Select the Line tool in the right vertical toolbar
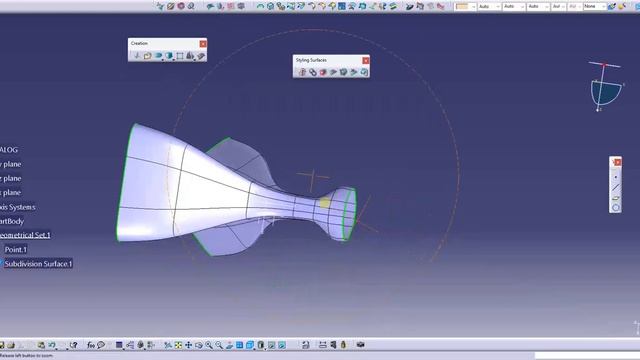Screen dimensions: 640x360 click(616, 187)
